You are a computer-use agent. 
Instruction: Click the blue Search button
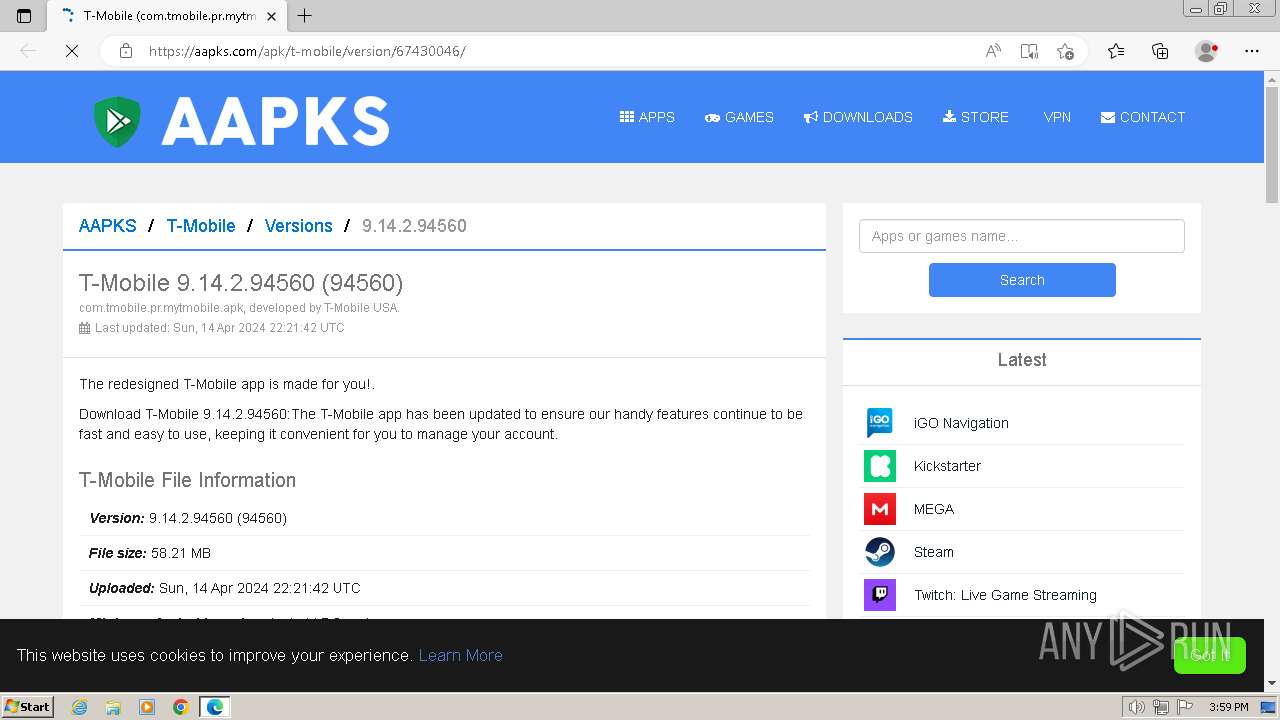pos(1022,280)
